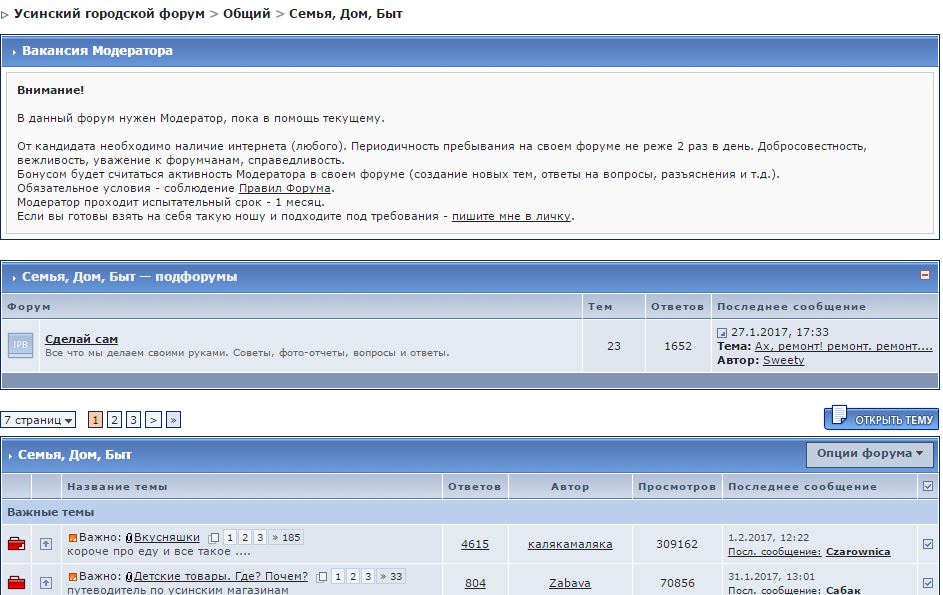Open the 7 страниц page jump dropdown

click(x=38, y=420)
